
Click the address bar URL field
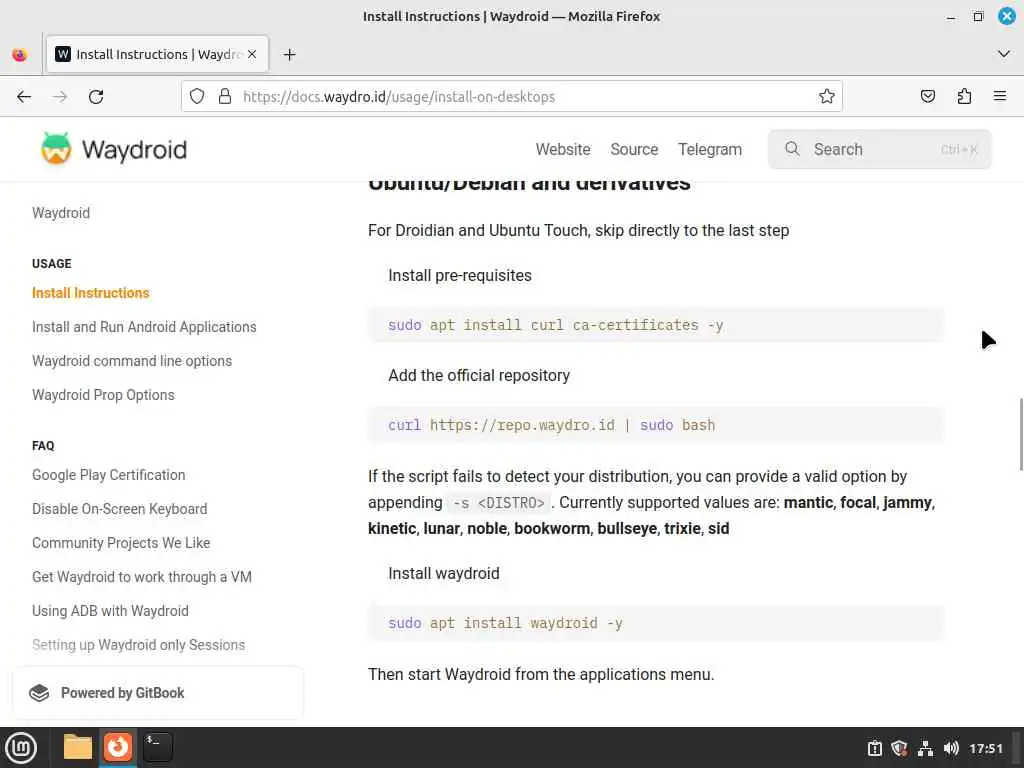pyautogui.click(x=511, y=97)
